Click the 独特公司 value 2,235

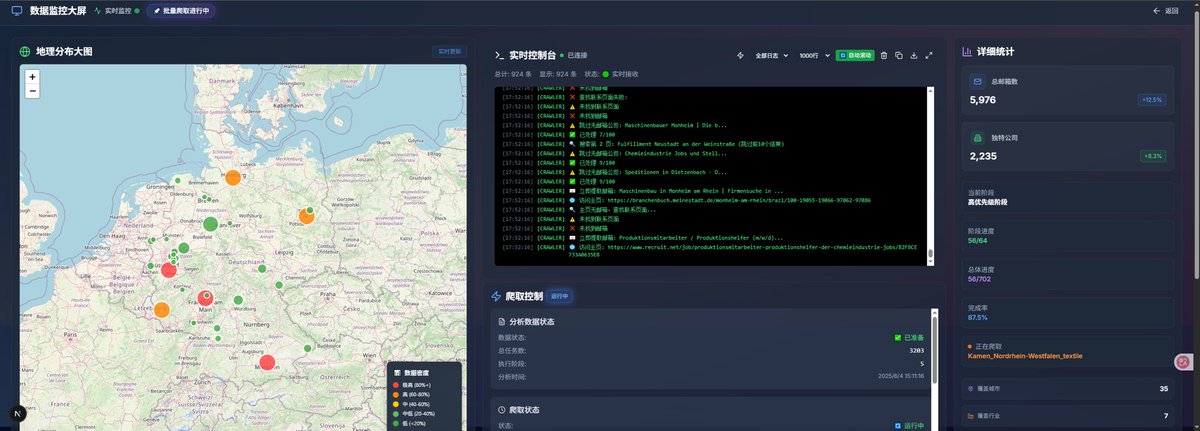pos(983,156)
